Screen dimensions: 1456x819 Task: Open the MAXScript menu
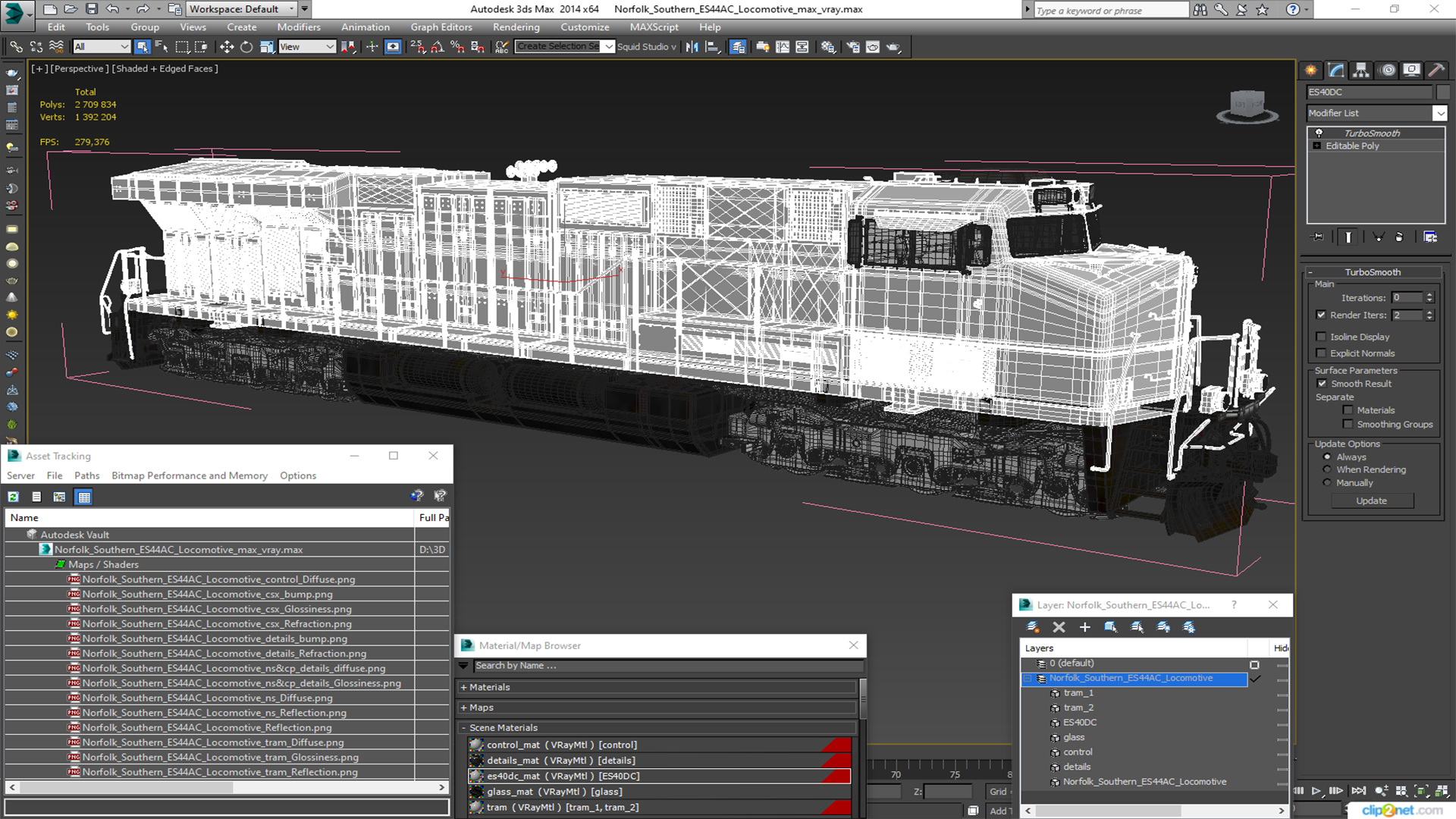(x=654, y=27)
